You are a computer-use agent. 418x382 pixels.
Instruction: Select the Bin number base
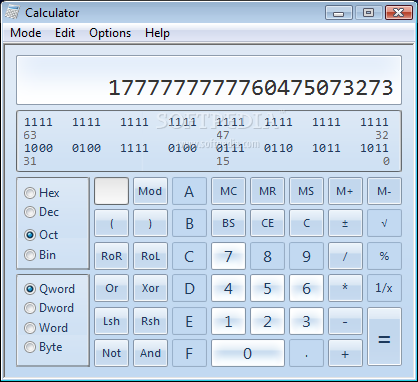[x=40, y=255]
